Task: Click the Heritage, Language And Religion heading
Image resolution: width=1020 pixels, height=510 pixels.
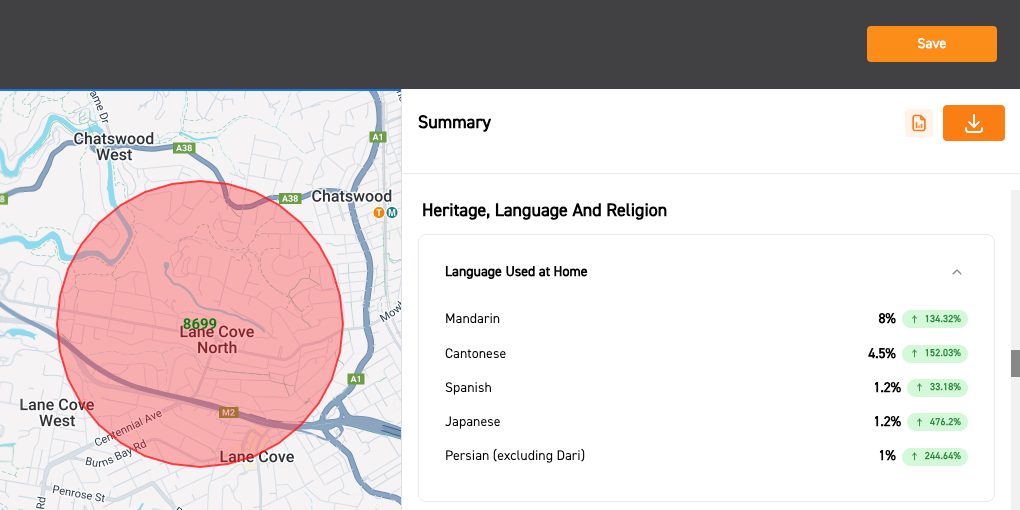Action: pos(544,211)
